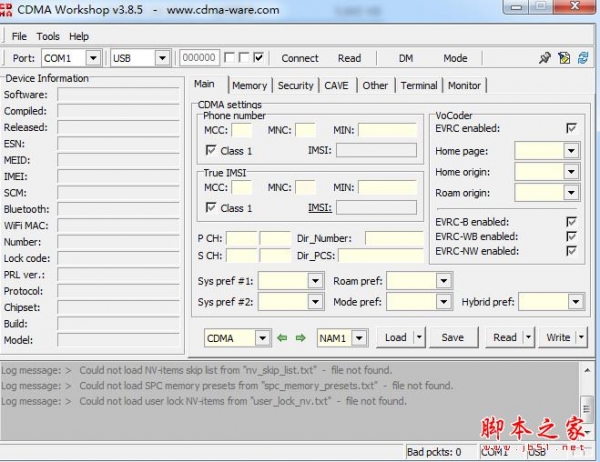Viewport: 600px width, 462px height.
Task: Click the Bad pckts: 0 status text
Action: pyautogui.click(x=434, y=452)
